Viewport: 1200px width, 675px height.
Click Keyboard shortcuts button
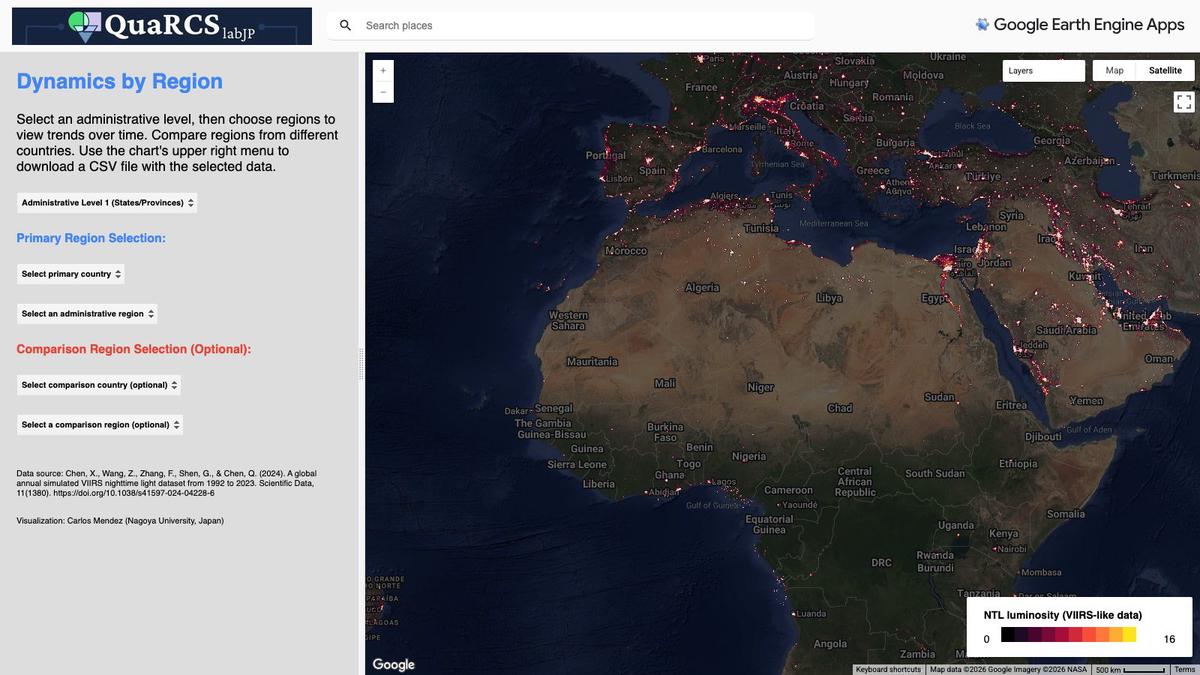tap(889, 669)
